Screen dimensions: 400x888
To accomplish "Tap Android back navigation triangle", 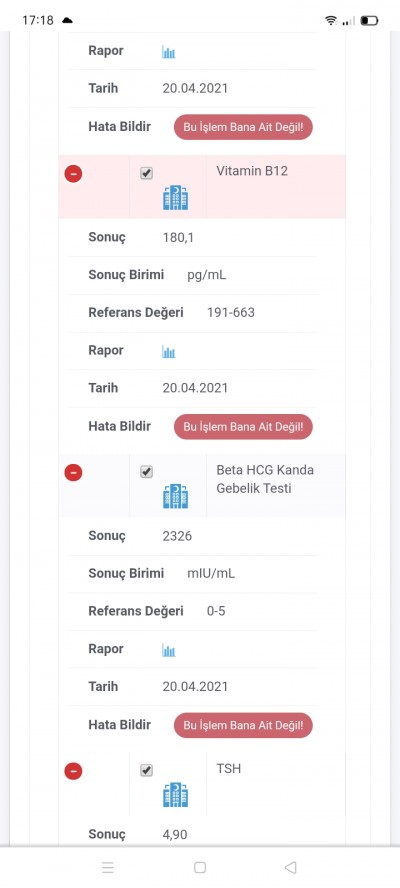I will click(x=291, y=867).
